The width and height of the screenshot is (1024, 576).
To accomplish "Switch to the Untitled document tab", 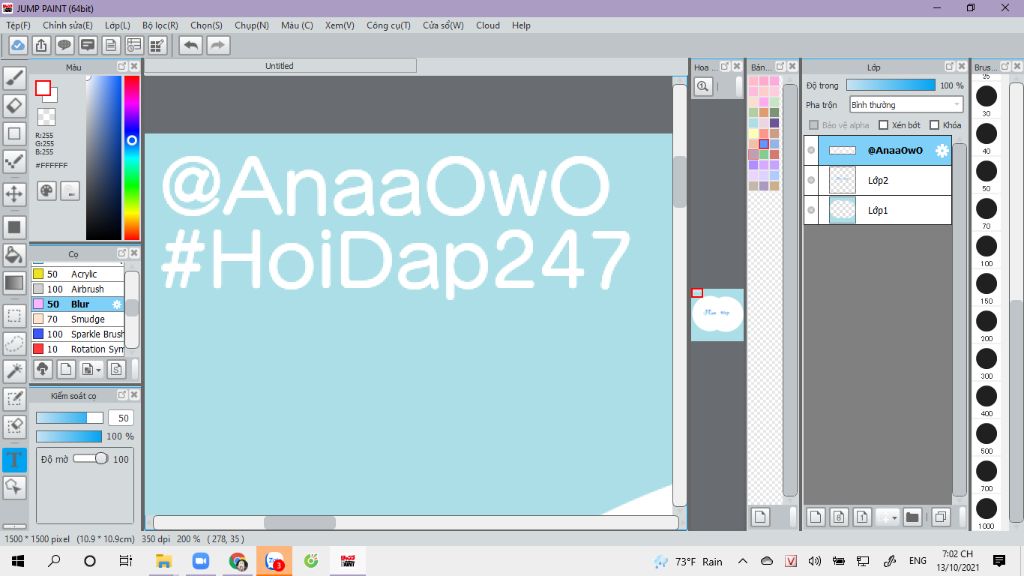I will click(x=280, y=66).
